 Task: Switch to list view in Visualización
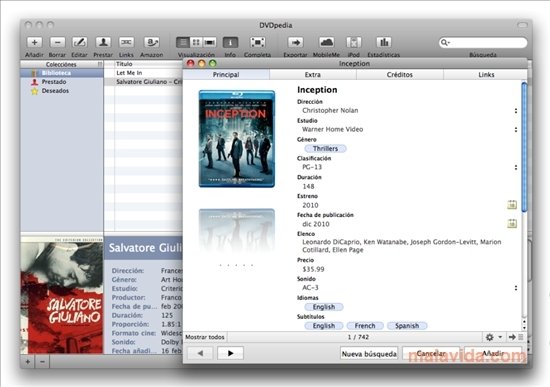[x=183, y=42]
